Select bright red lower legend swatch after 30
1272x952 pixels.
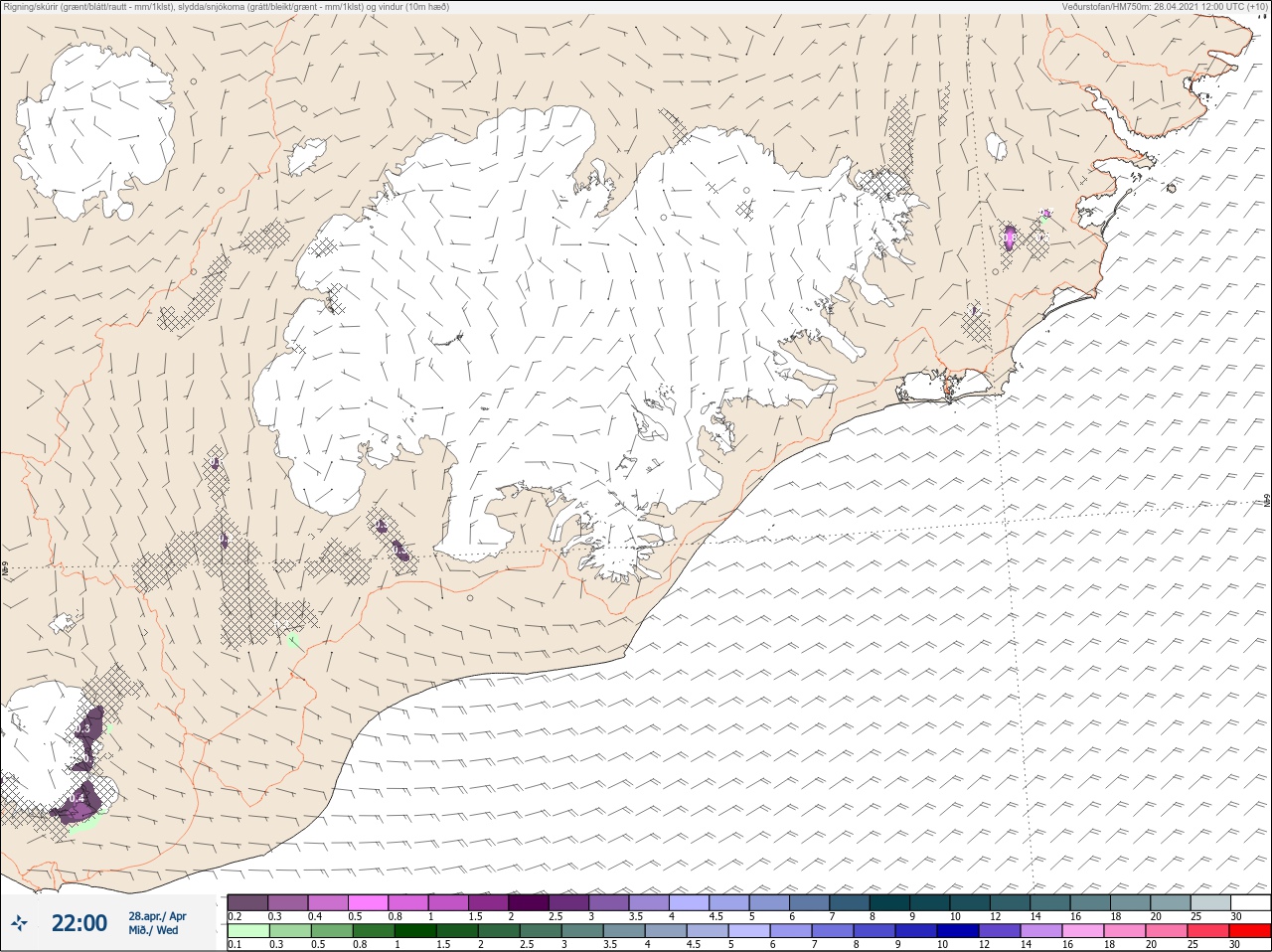[x=1250, y=931]
